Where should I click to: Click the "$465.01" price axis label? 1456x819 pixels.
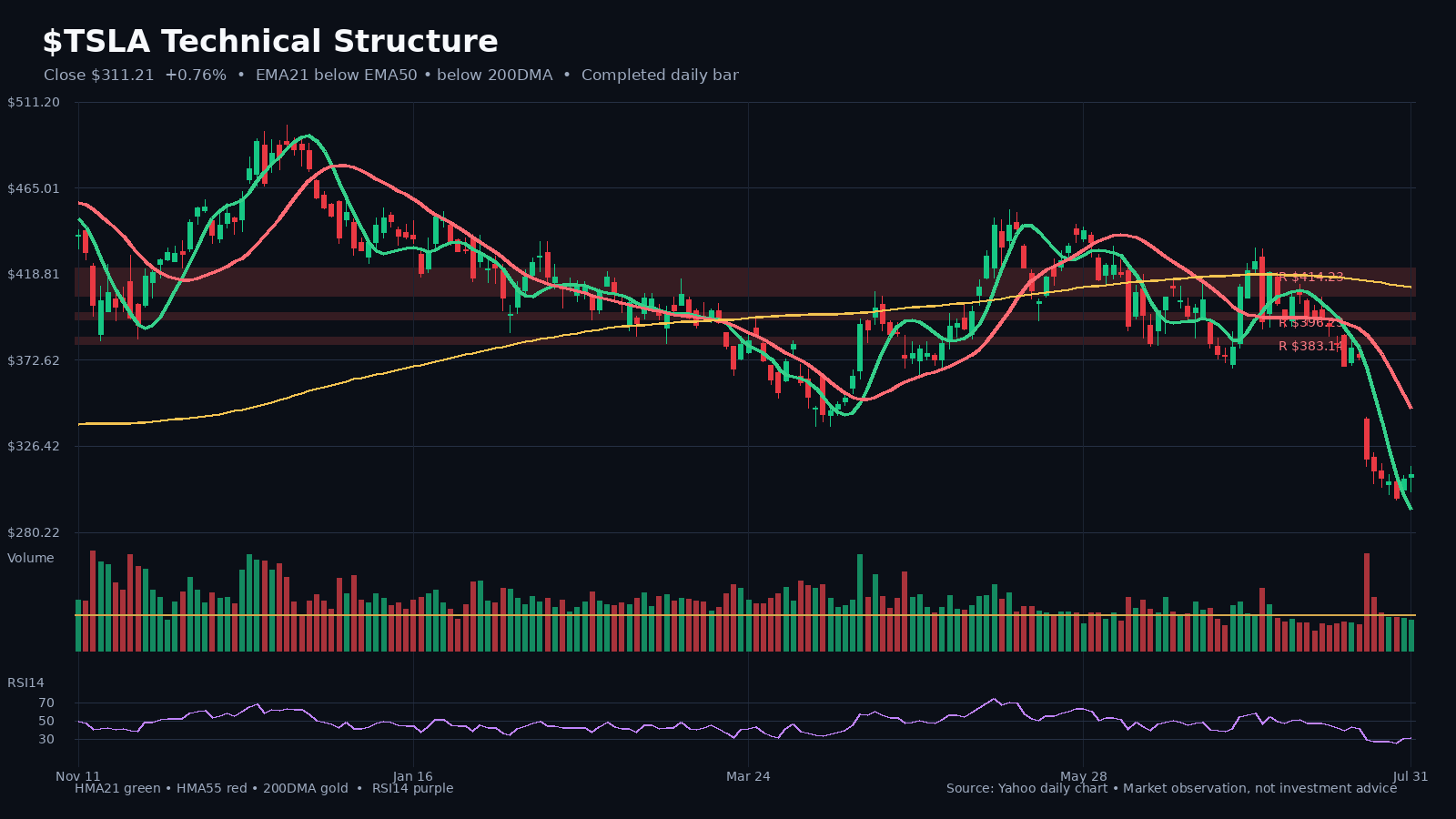point(34,188)
